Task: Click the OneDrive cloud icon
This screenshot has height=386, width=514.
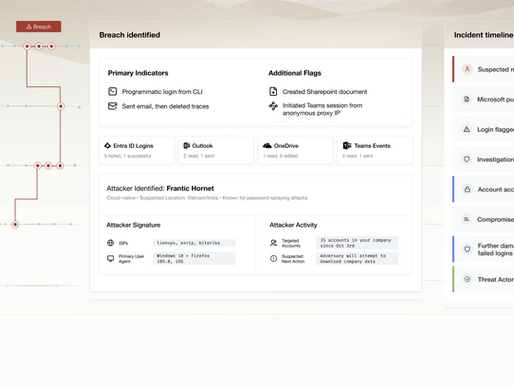Action: [267, 146]
